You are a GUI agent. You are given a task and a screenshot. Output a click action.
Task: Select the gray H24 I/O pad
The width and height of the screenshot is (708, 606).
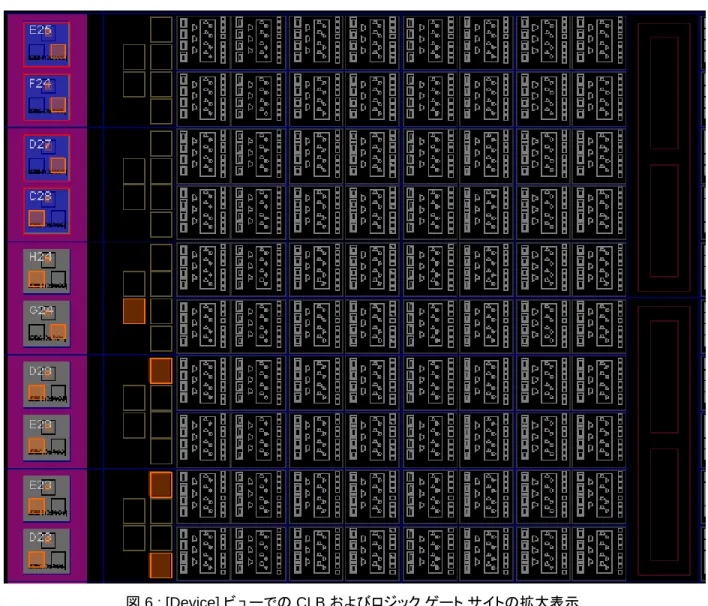click(x=47, y=271)
